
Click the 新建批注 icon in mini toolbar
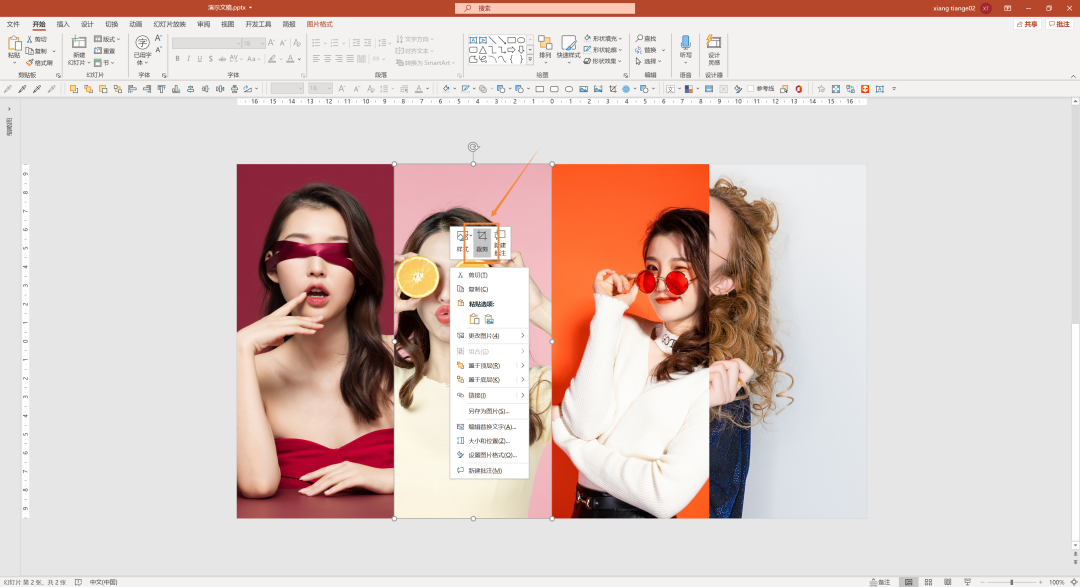pos(500,241)
